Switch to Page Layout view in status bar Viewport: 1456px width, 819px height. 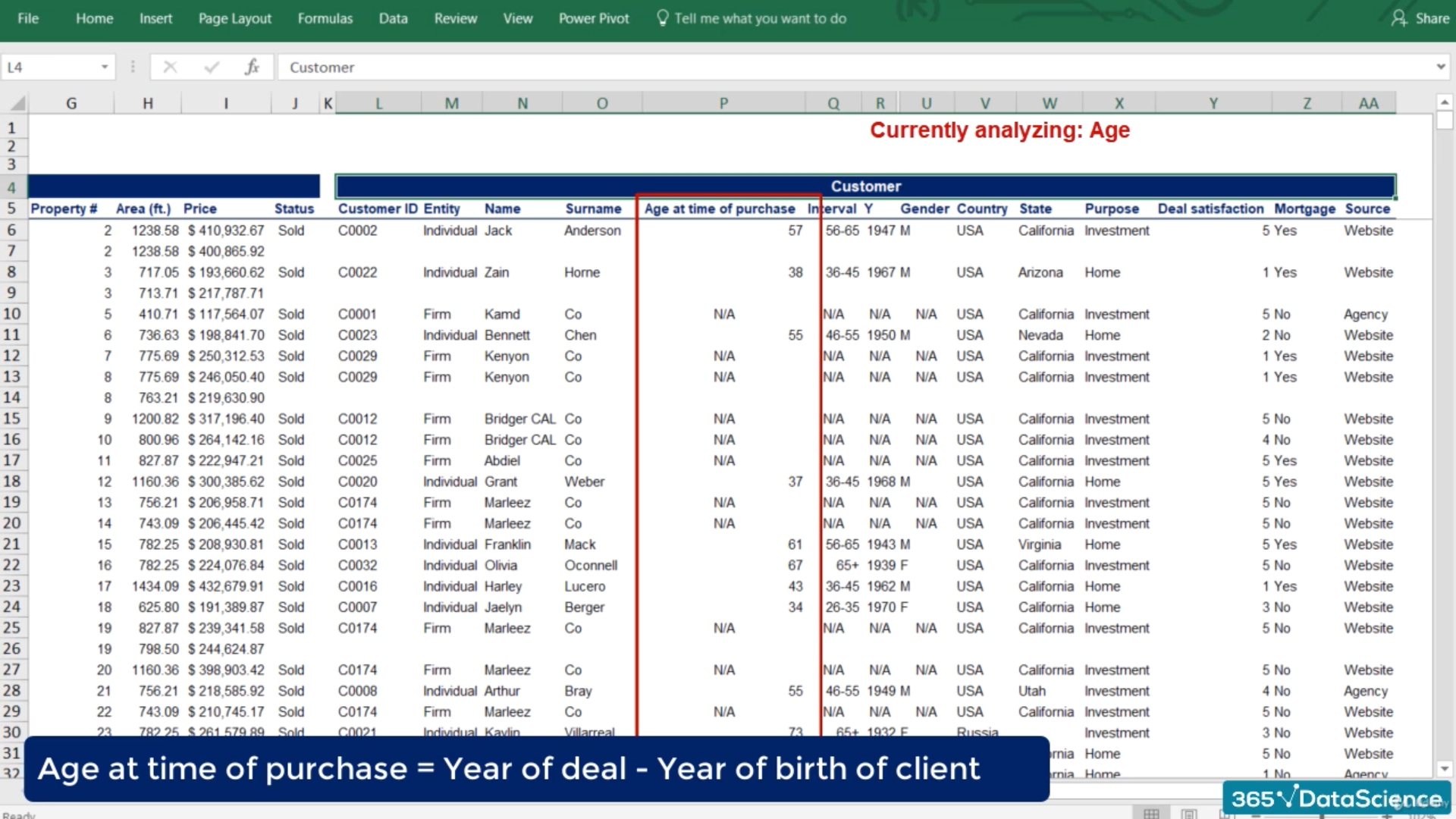[x=1189, y=814]
